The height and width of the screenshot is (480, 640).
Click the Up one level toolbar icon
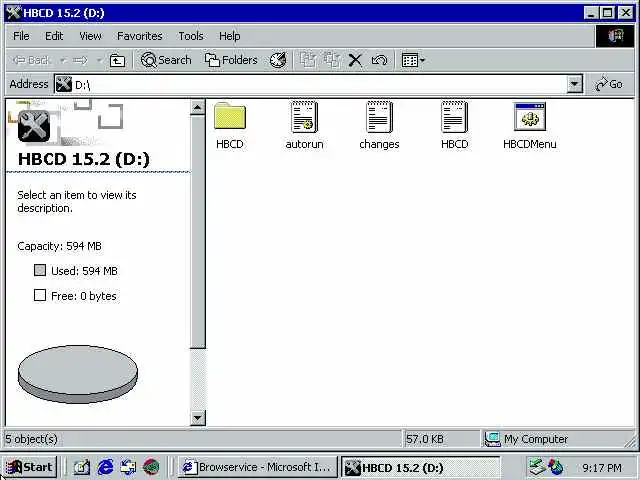[x=118, y=61]
